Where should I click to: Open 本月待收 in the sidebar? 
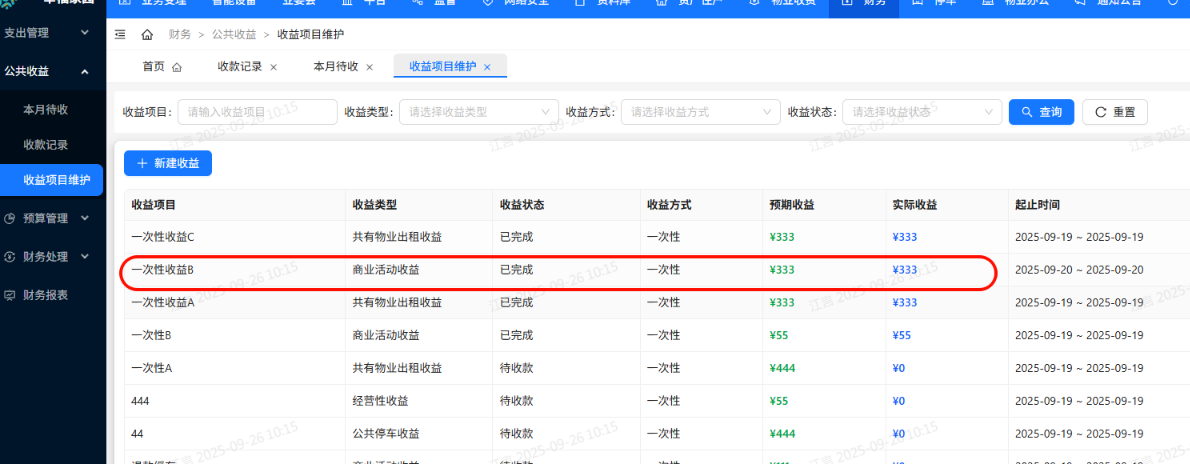click(46, 108)
